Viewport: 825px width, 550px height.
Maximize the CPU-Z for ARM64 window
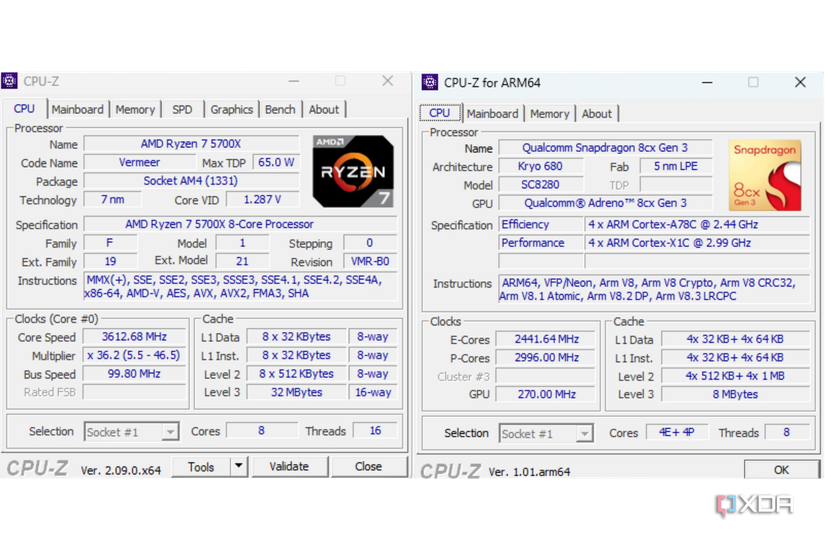tap(753, 83)
